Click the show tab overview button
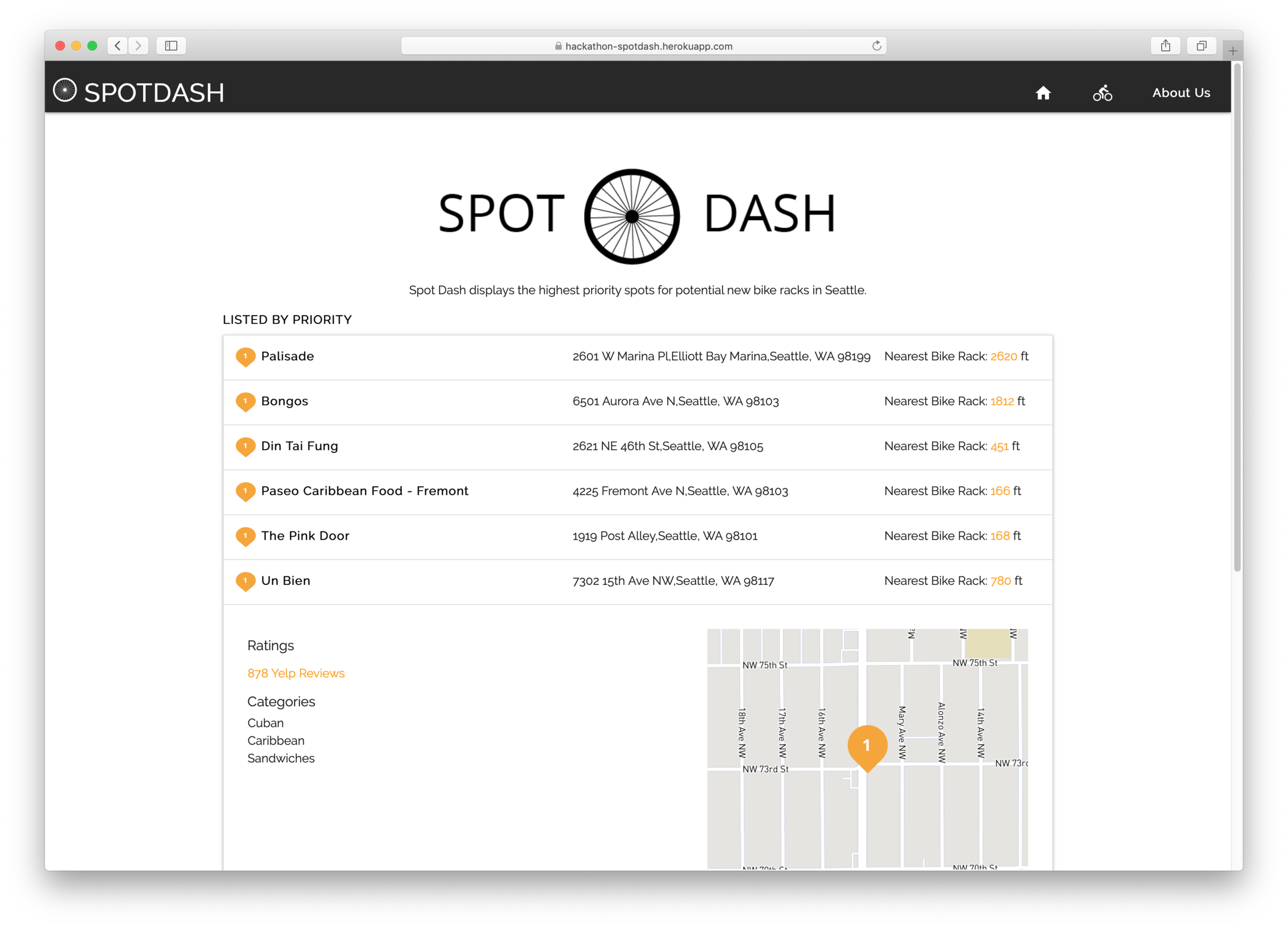 click(1201, 45)
